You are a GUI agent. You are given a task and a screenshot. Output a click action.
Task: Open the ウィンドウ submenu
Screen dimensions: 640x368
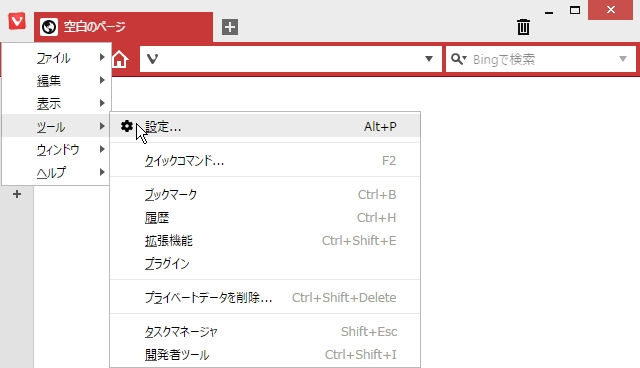pos(56,149)
